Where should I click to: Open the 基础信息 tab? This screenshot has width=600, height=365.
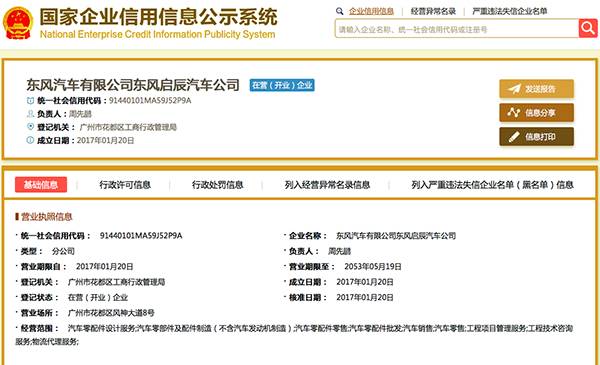click(41, 185)
